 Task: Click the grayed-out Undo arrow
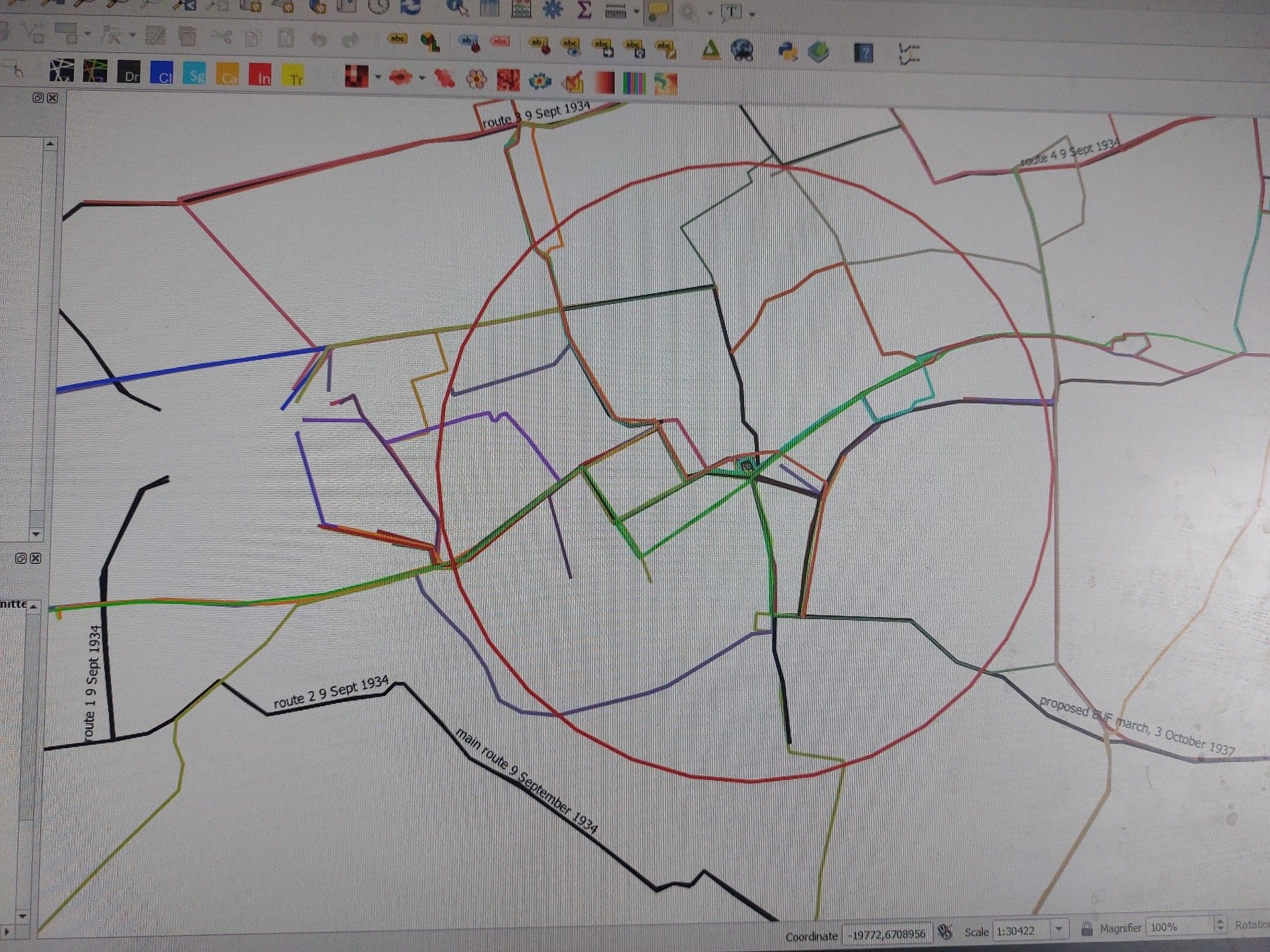tap(319, 39)
